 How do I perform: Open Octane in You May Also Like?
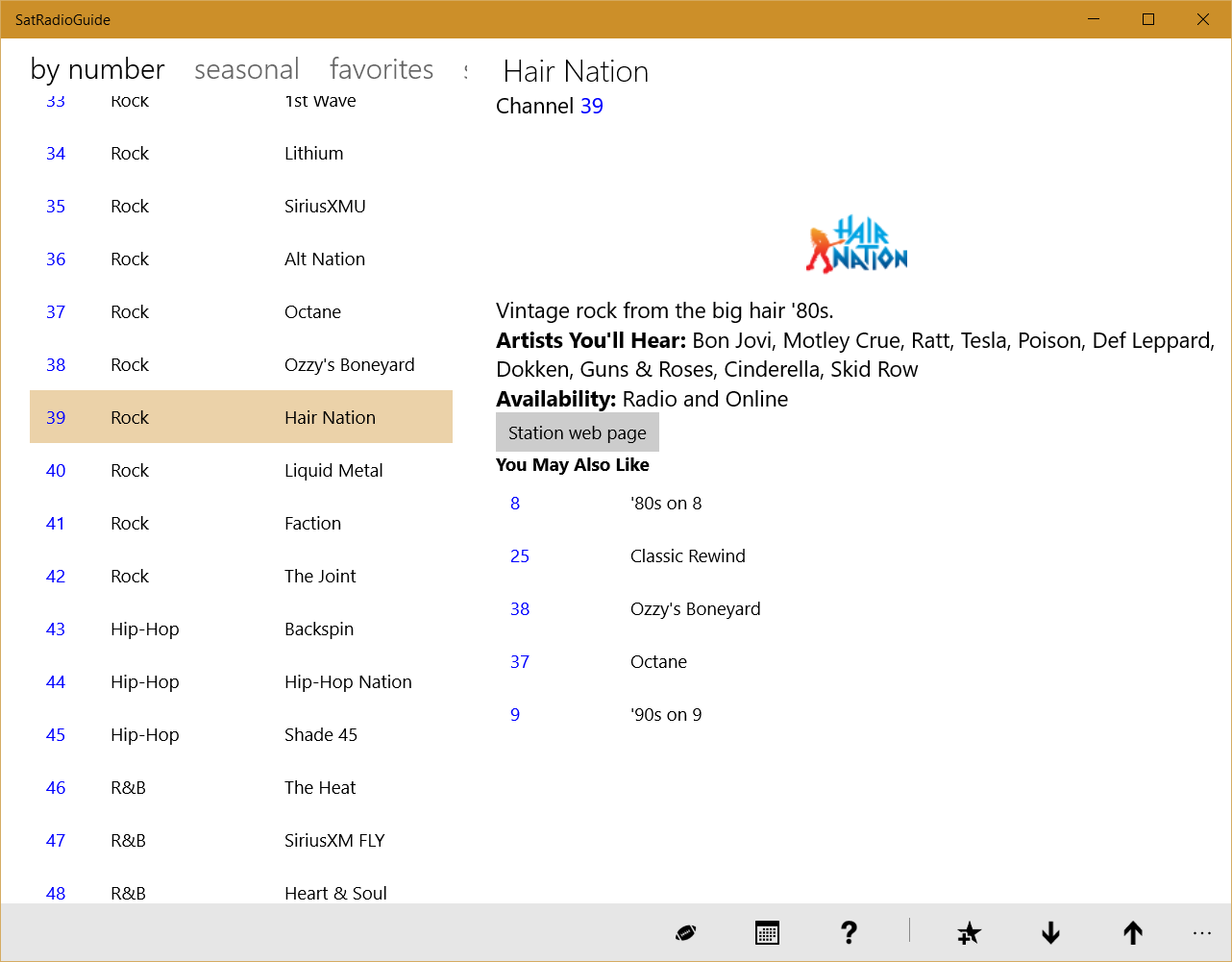[x=658, y=661]
